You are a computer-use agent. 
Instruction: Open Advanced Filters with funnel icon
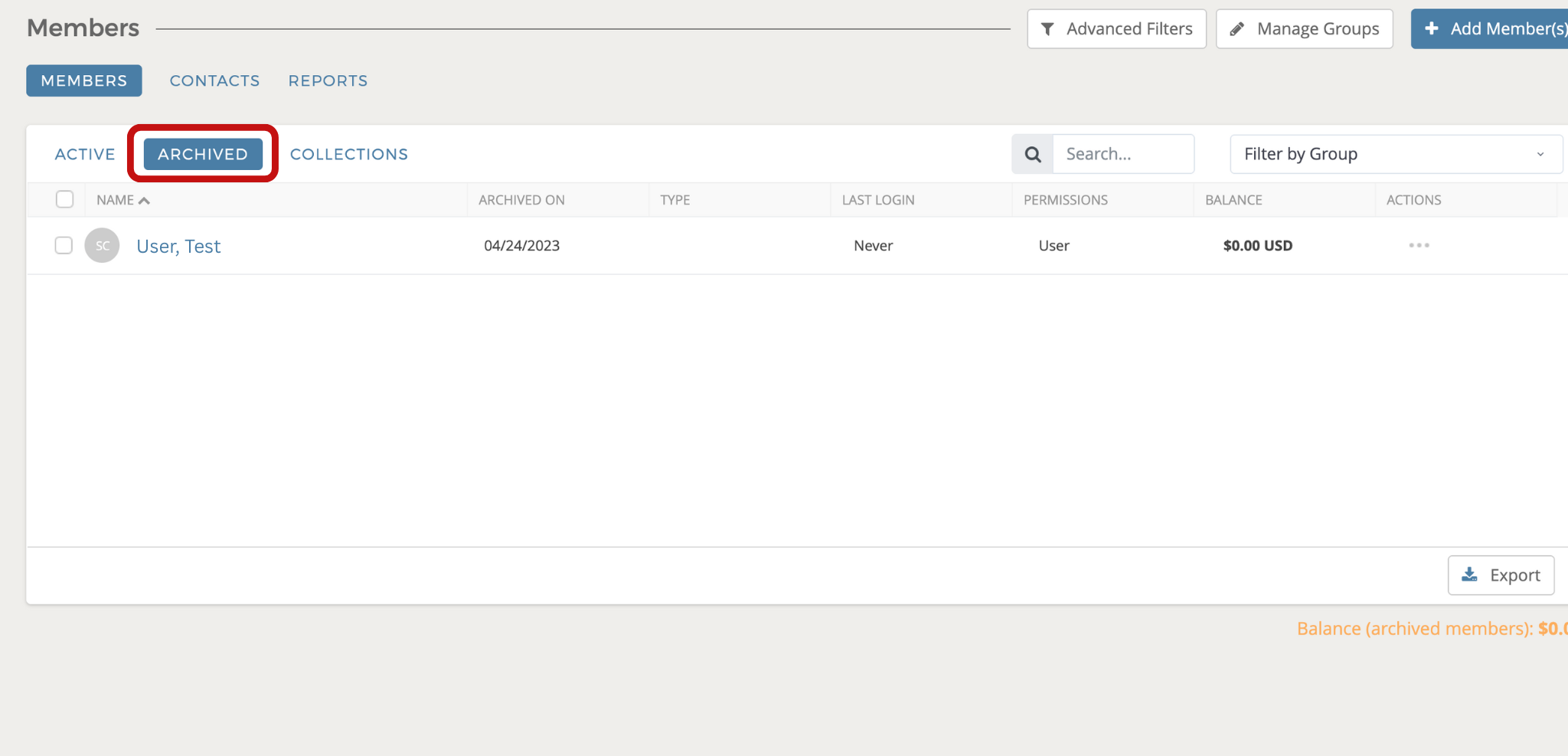point(1116,29)
